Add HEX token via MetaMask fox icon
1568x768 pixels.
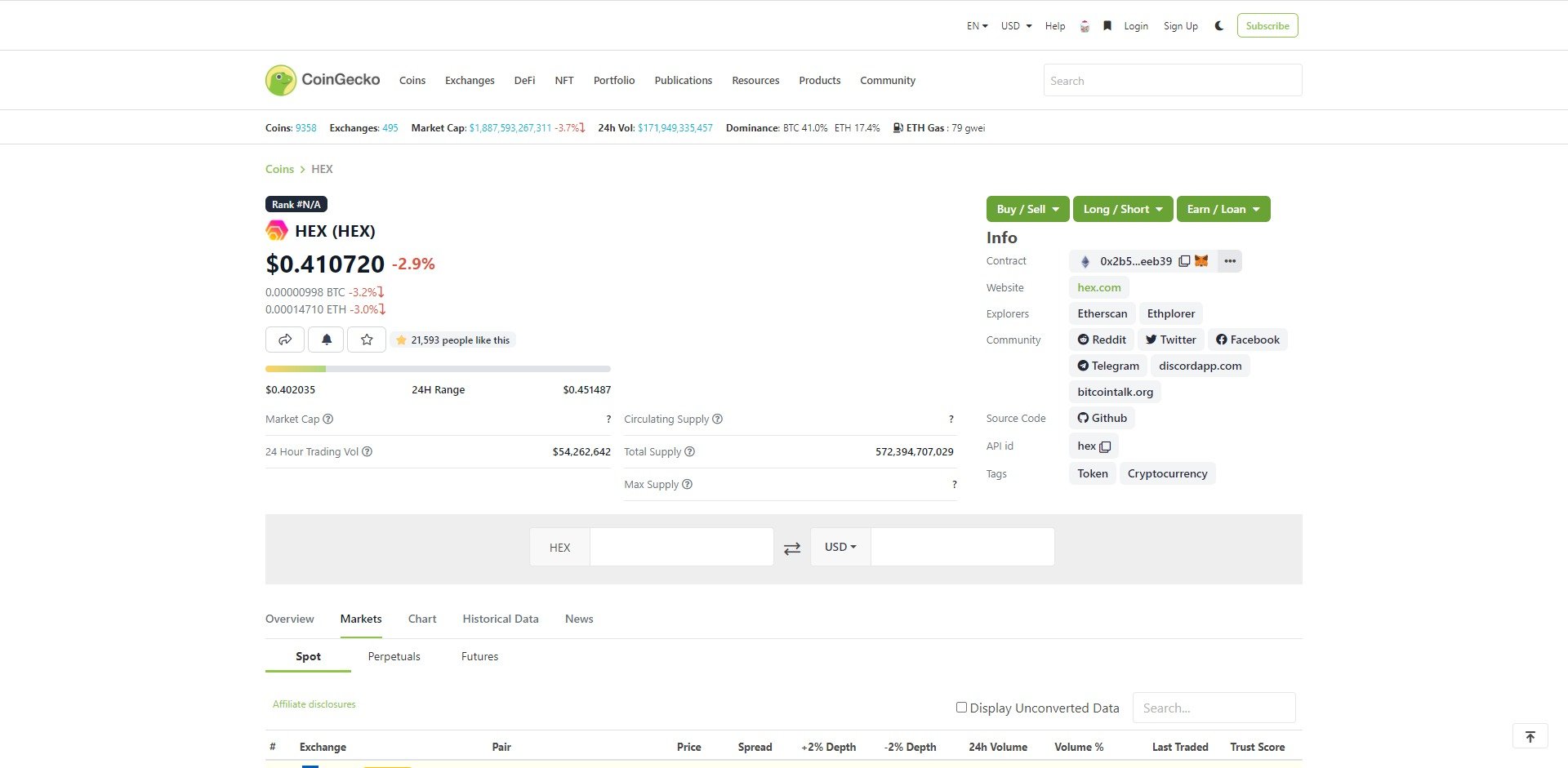pyautogui.click(x=1201, y=260)
